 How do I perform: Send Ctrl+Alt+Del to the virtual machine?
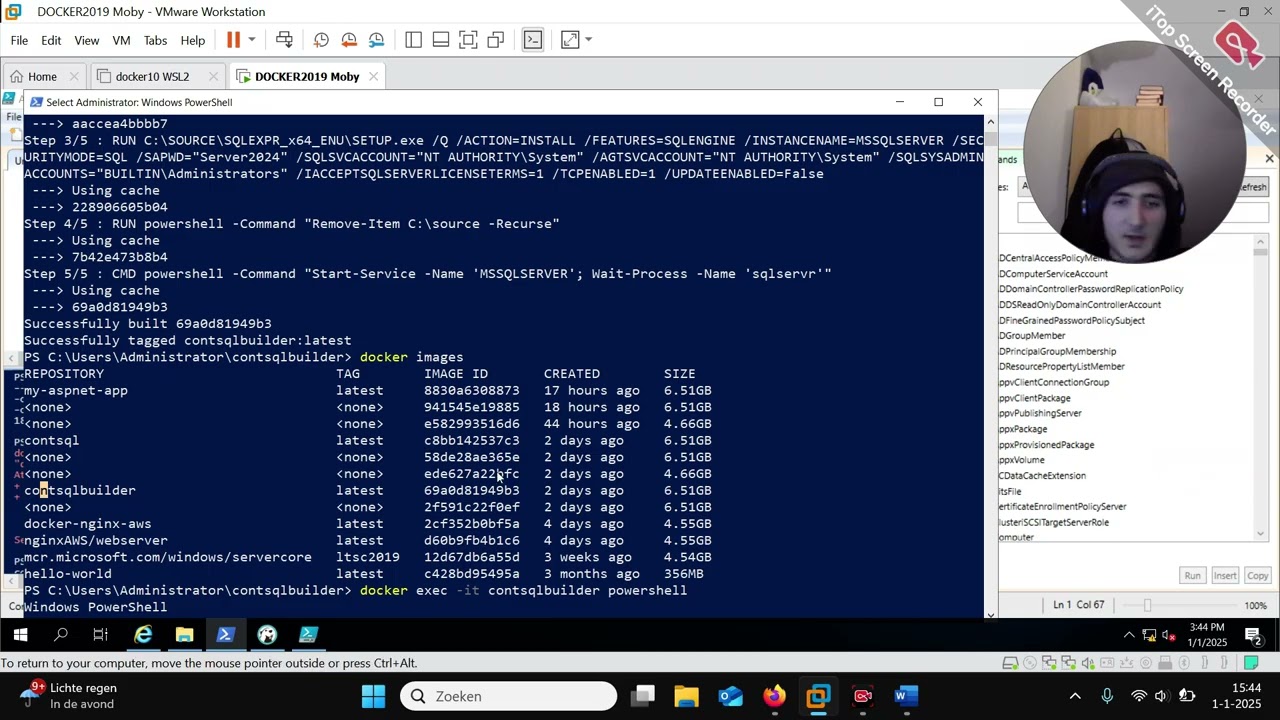[x=284, y=40]
